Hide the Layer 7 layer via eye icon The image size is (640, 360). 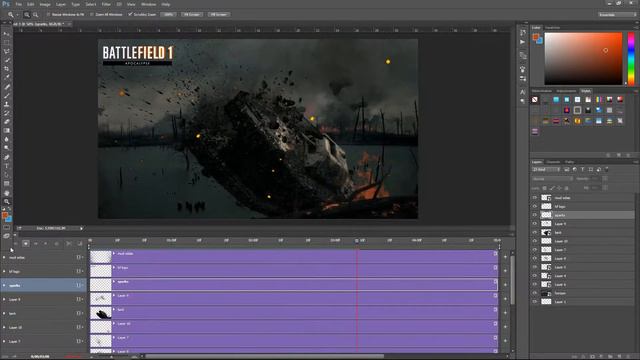534,250
